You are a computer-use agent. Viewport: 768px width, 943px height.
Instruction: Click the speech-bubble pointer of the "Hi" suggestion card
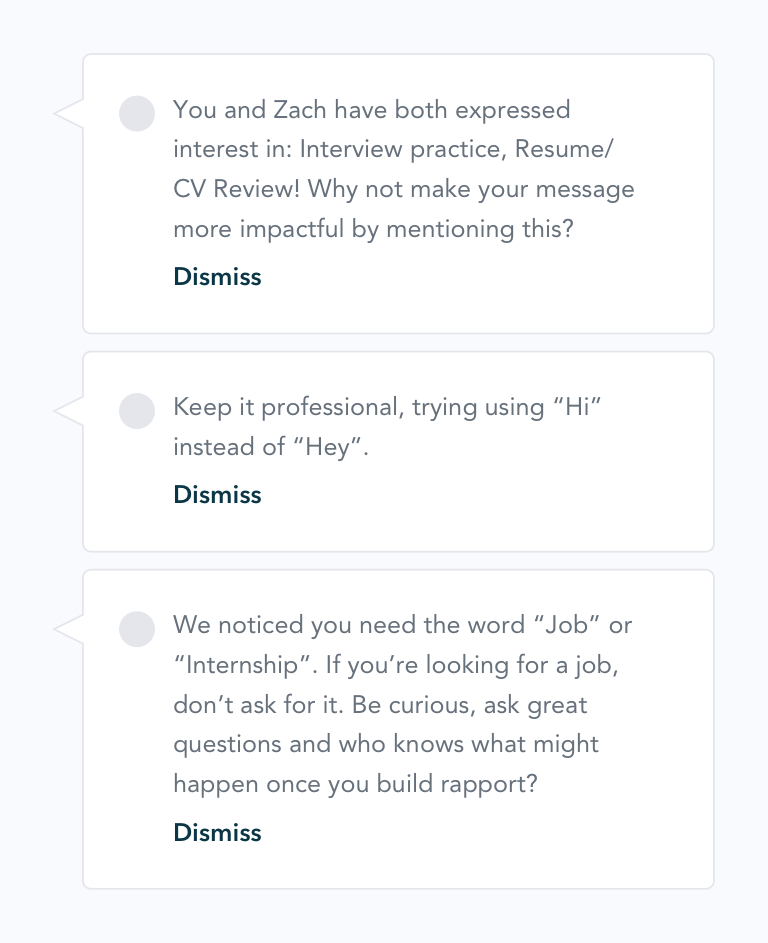pos(68,411)
